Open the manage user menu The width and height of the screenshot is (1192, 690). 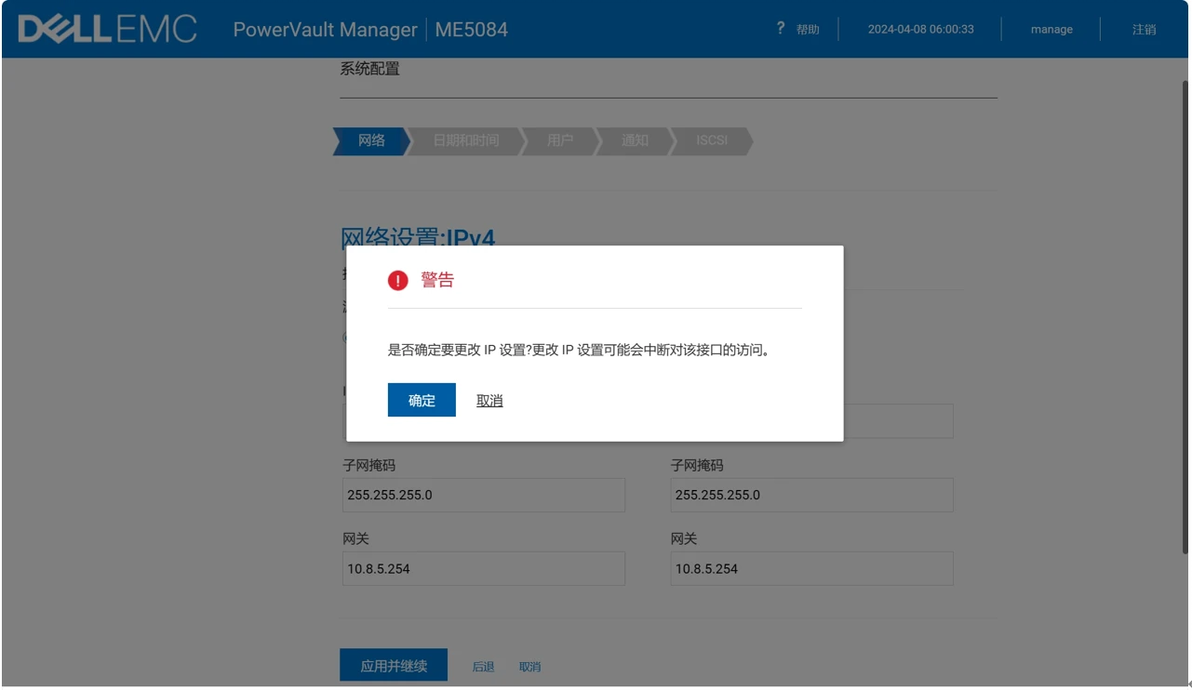(x=1051, y=29)
